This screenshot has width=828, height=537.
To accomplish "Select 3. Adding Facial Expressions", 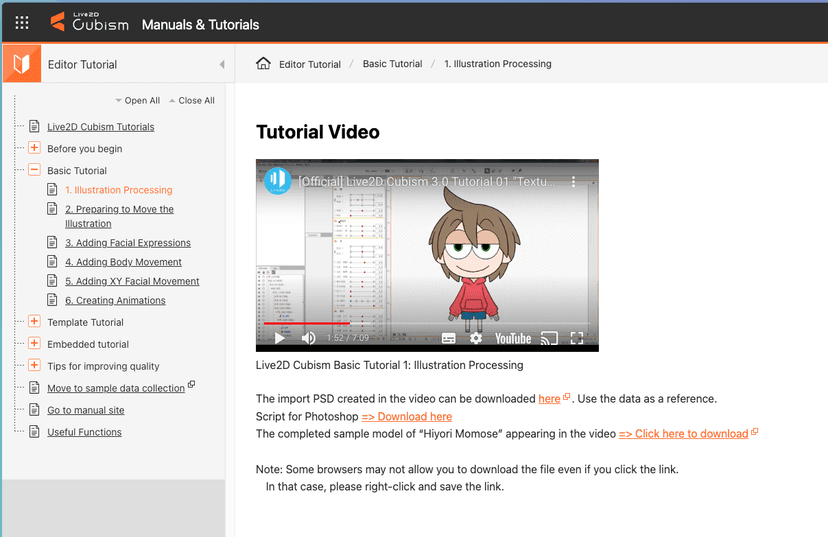I will pos(127,243).
